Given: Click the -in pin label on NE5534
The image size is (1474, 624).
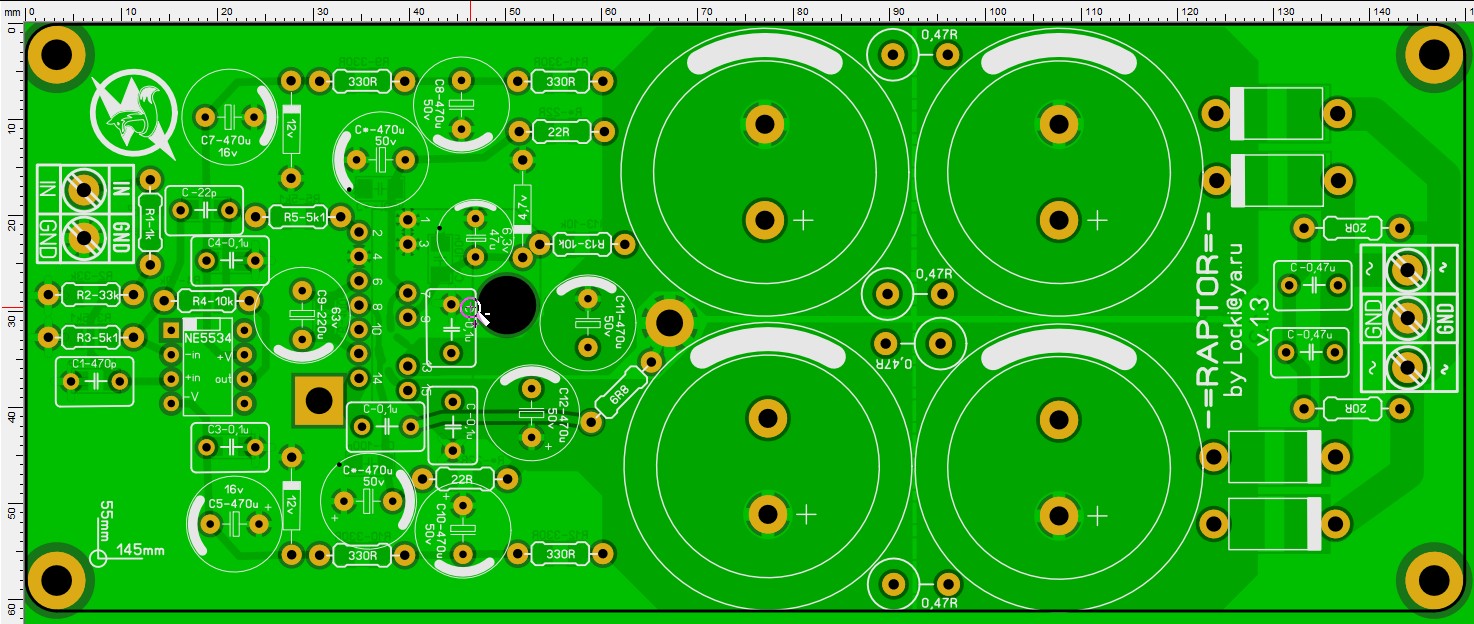Looking at the screenshot, I should pos(192,356).
